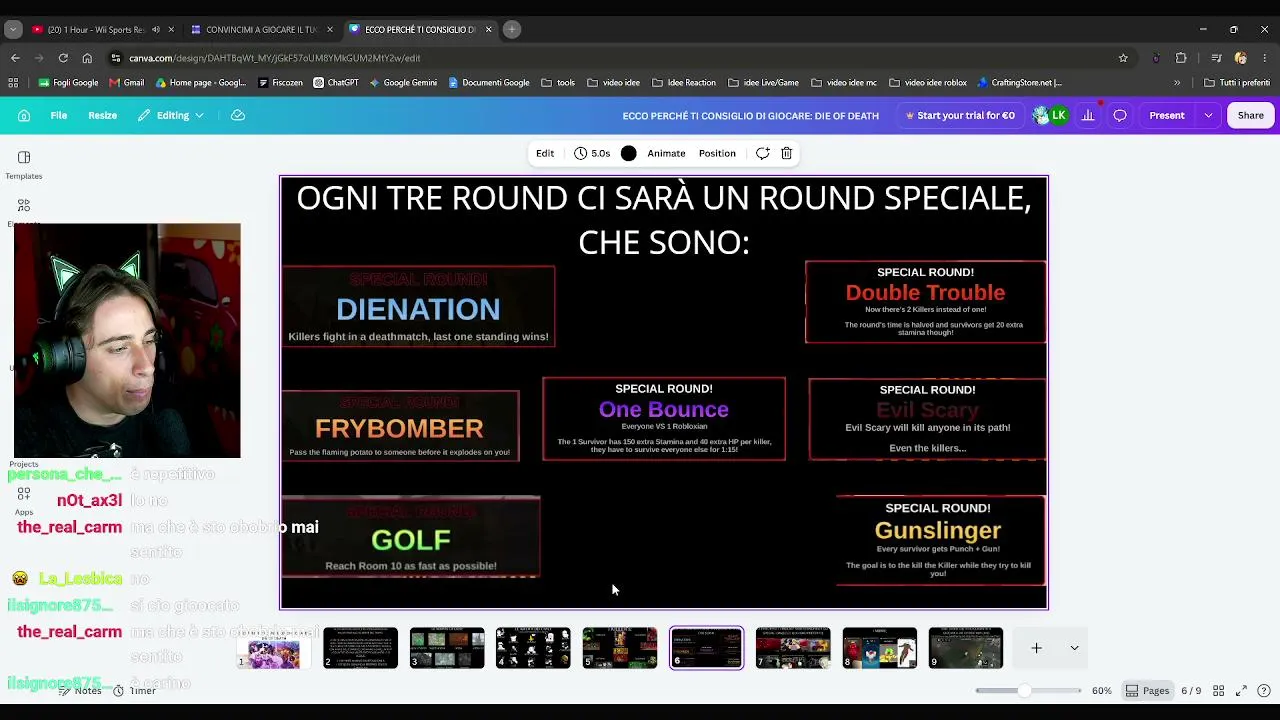Select the Double Trouble special round card
Image resolution: width=1280 pixels, height=720 pixels.
926,302
